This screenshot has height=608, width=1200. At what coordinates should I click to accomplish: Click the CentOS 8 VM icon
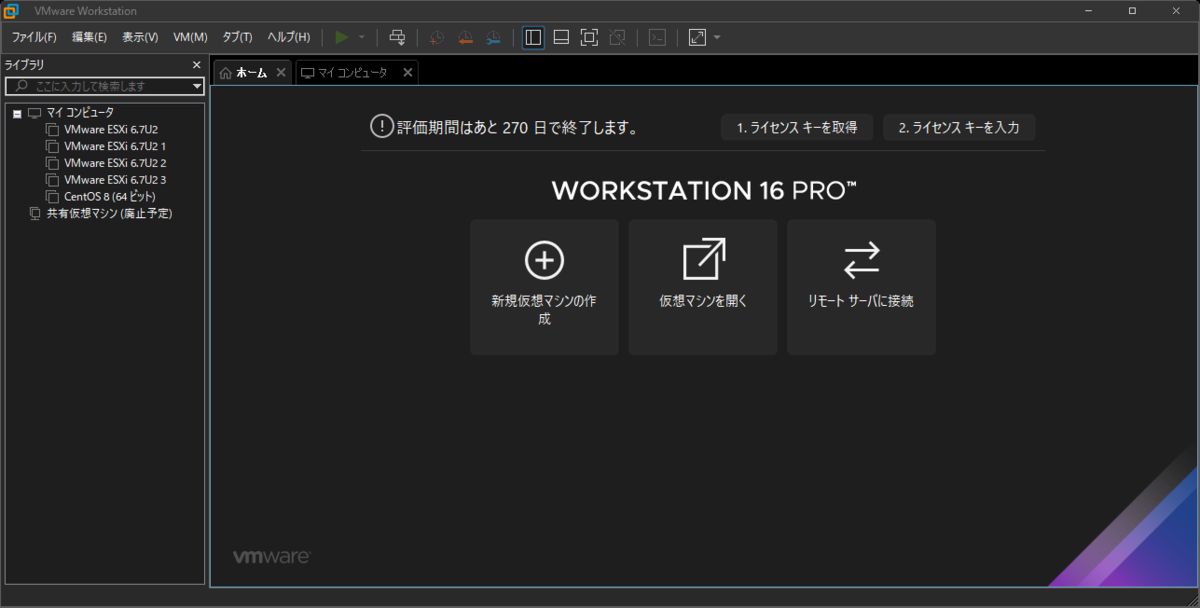coord(53,197)
